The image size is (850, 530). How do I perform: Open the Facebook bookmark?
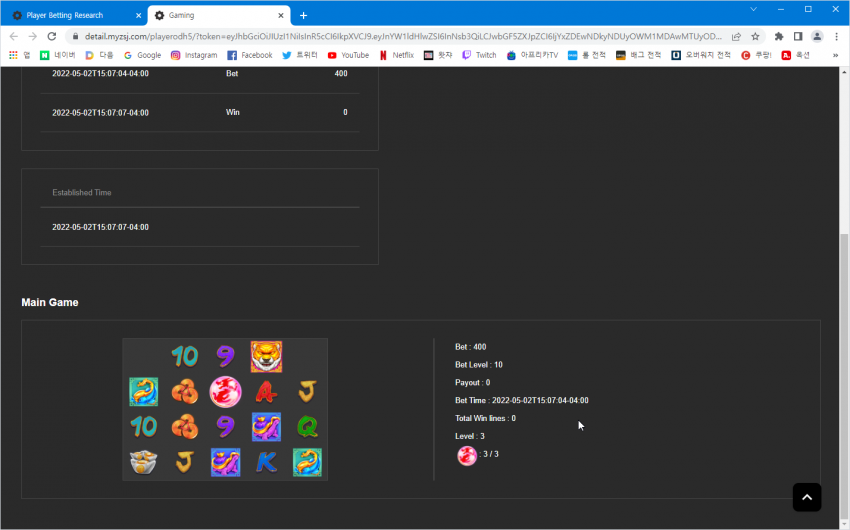(250, 55)
